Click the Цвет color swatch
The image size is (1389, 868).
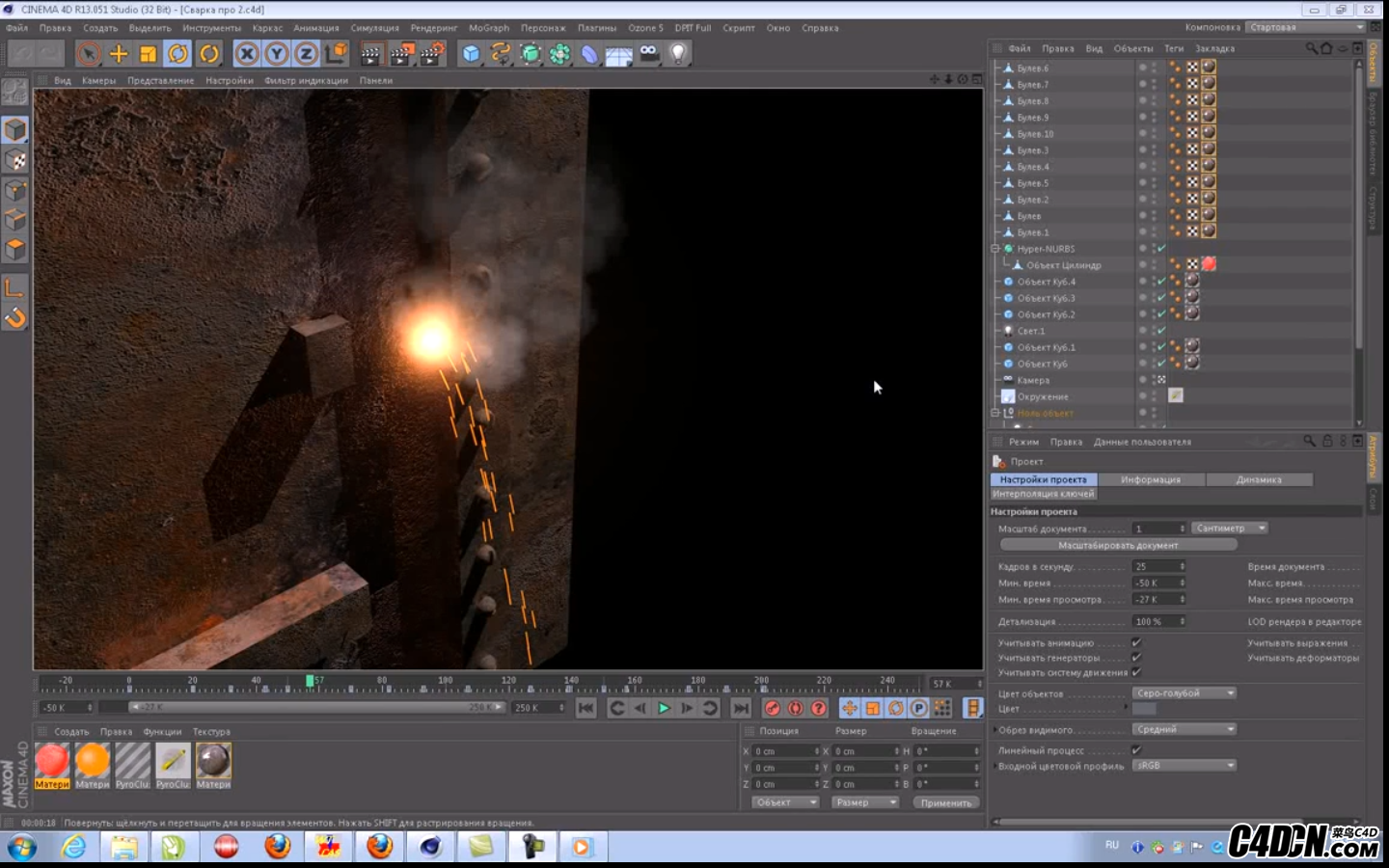tap(1144, 709)
